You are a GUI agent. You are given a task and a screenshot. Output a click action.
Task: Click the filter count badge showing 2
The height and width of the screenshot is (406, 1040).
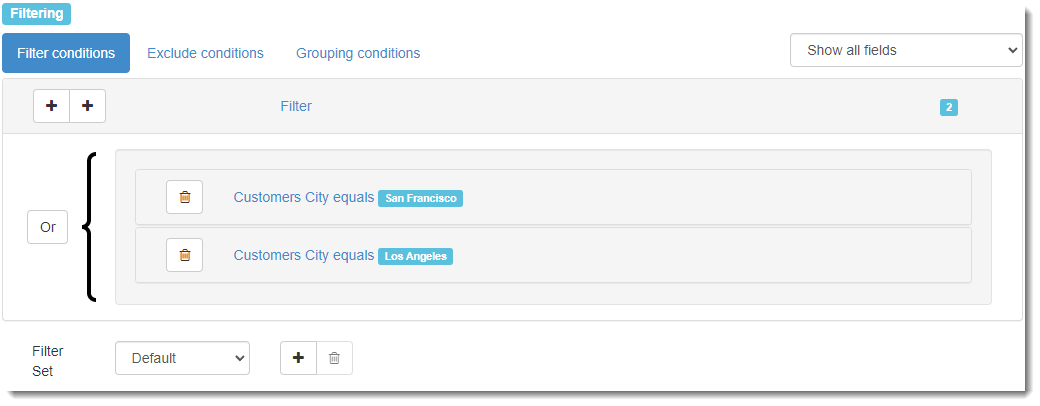tap(948, 107)
